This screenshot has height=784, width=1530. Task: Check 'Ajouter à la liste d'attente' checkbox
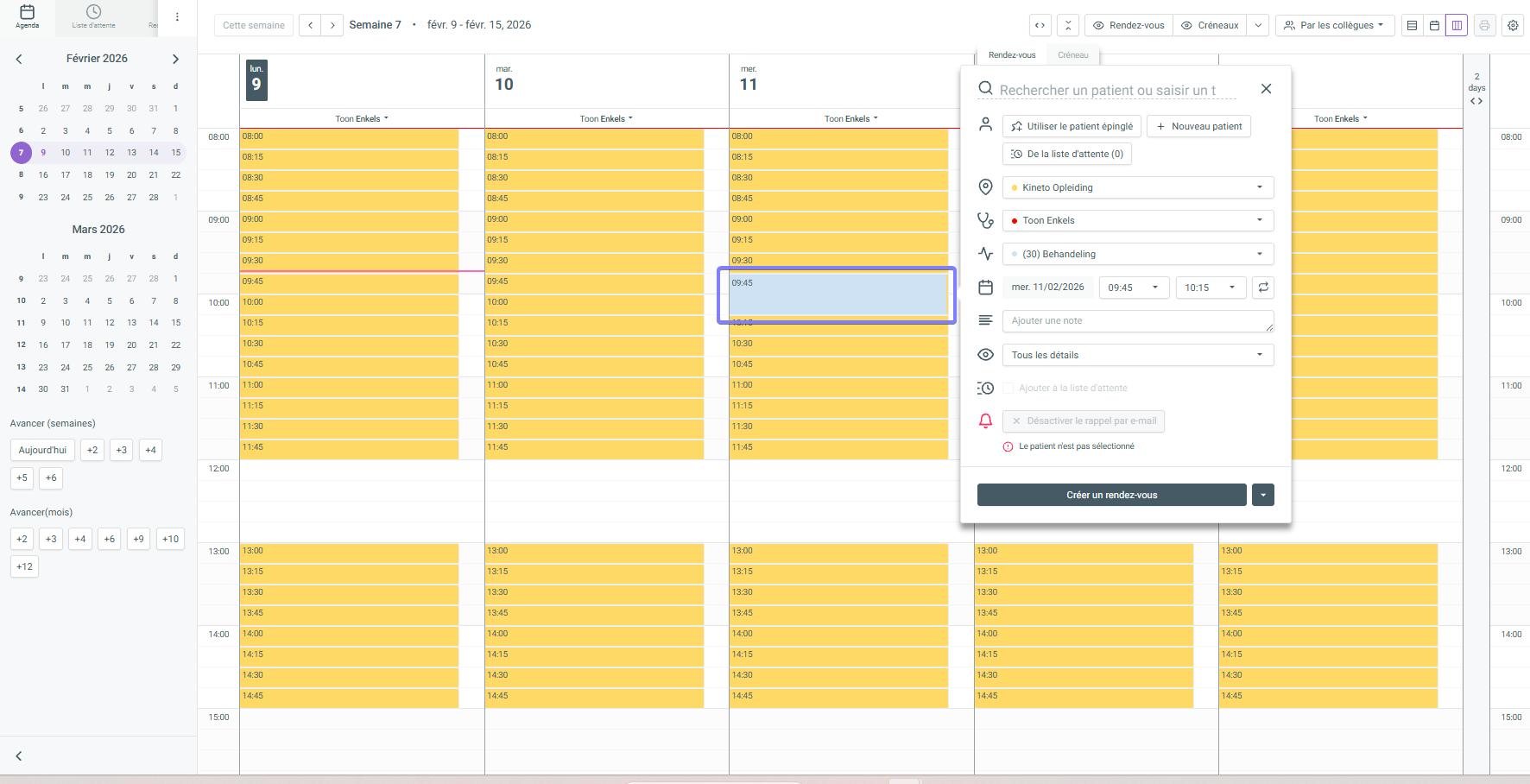point(1008,389)
